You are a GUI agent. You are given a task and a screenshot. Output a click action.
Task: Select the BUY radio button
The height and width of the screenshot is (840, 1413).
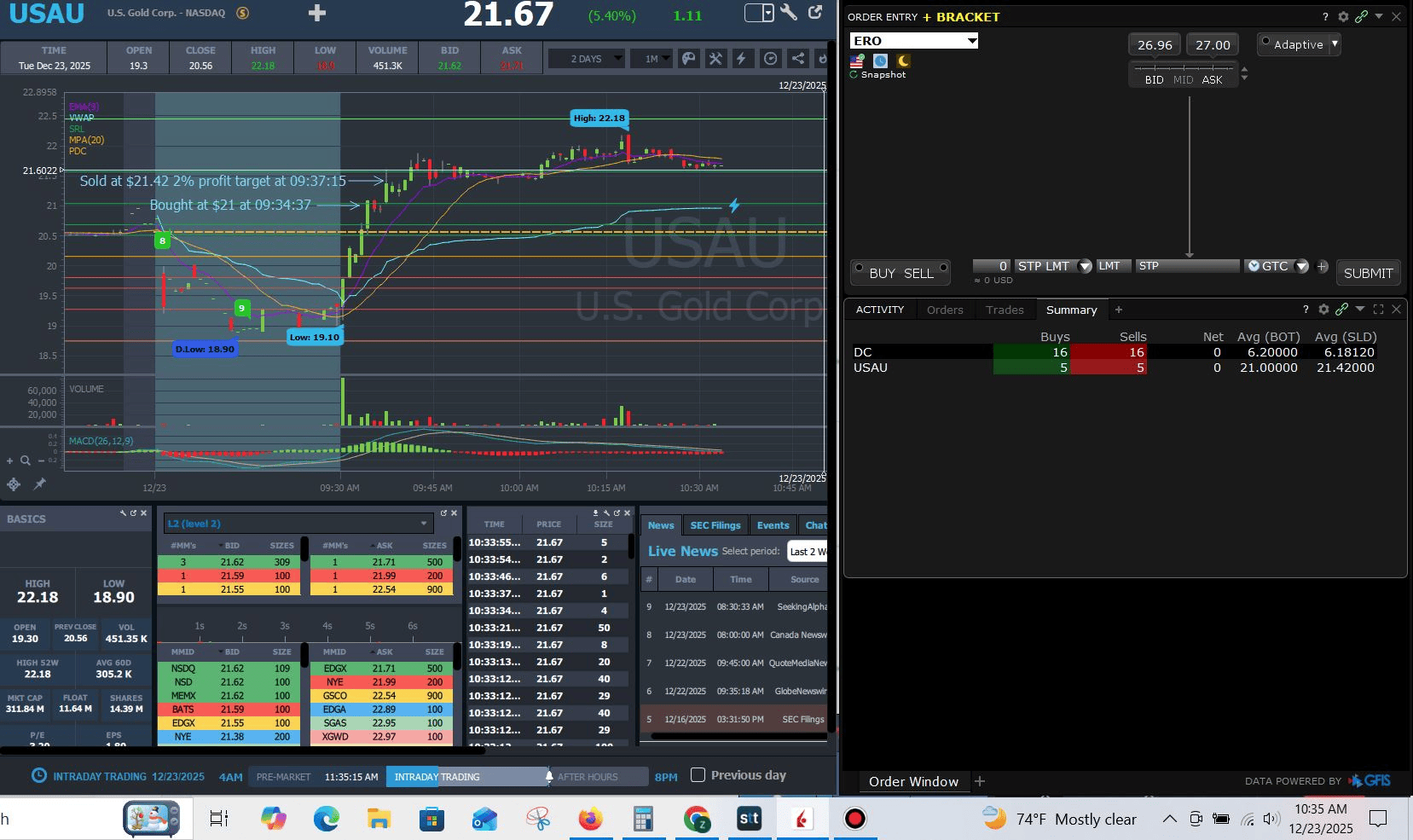860,268
